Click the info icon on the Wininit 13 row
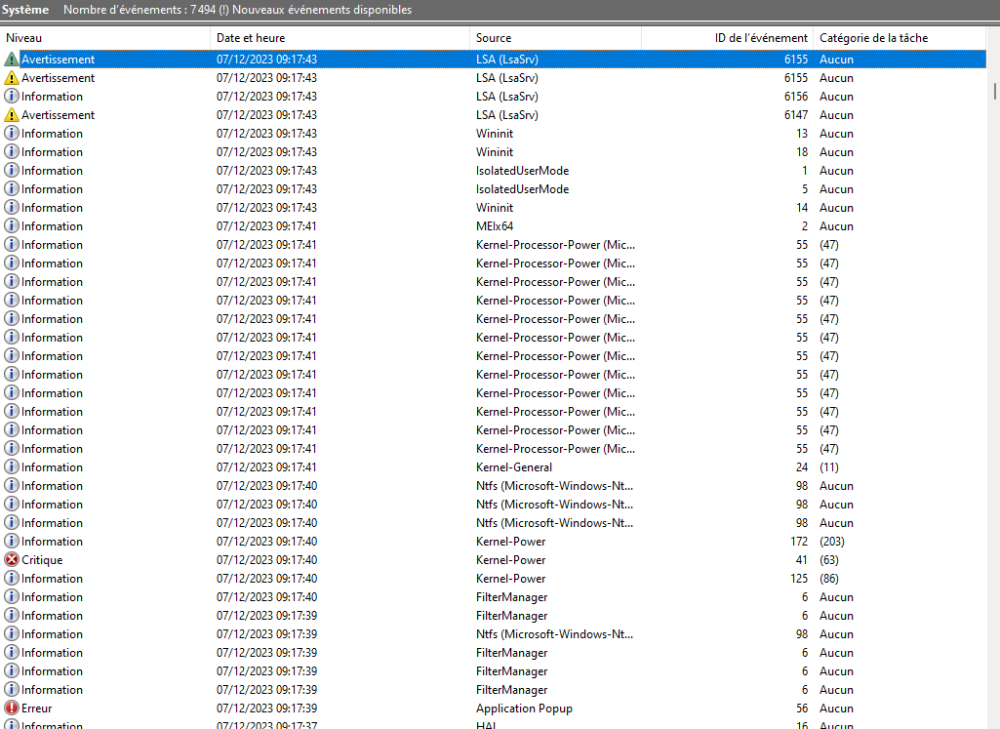This screenshot has width=1000, height=729. pyautogui.click(x=11, y=133)
